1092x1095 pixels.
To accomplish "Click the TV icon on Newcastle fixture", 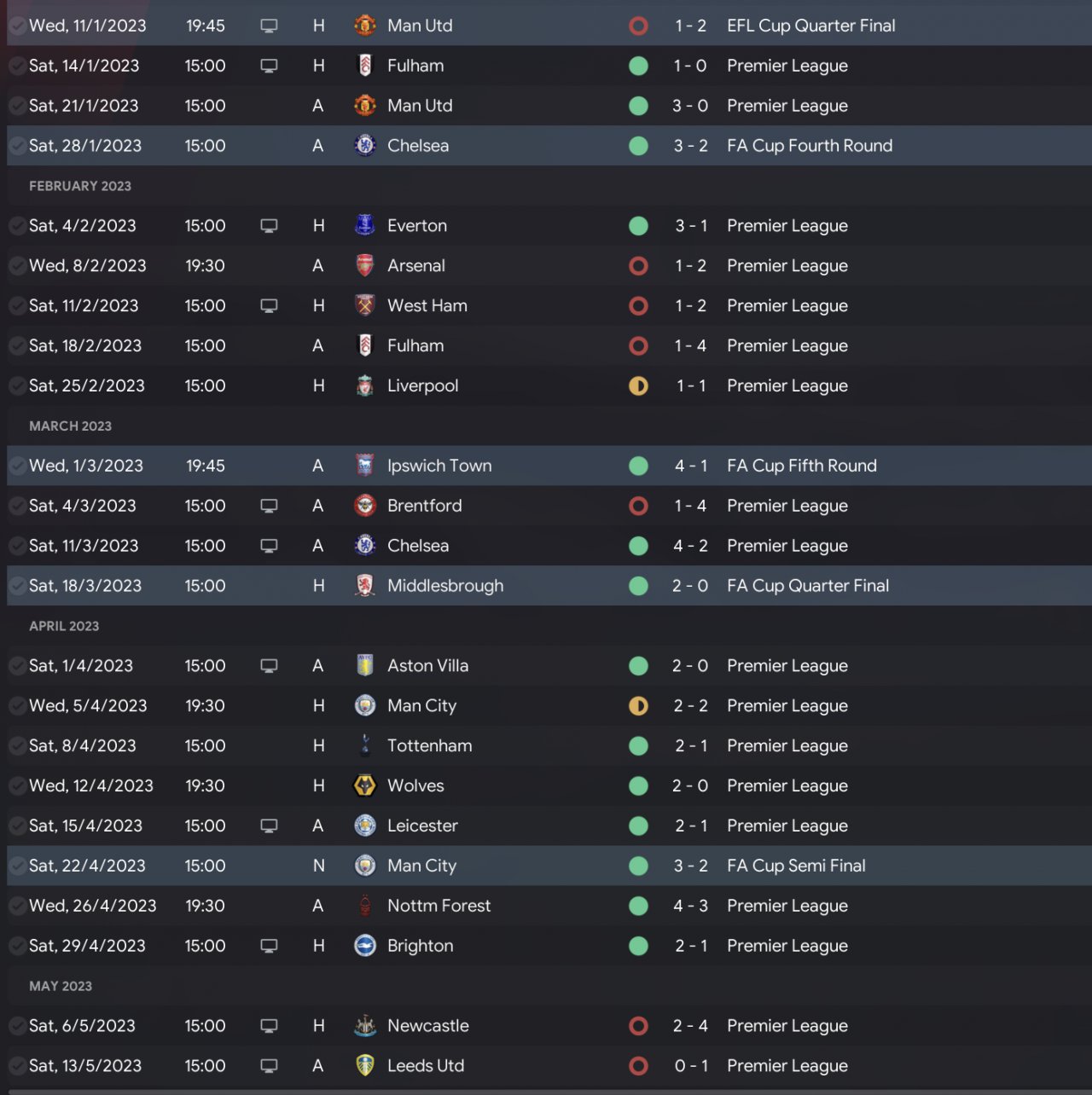I will (x=269, y=1026).
